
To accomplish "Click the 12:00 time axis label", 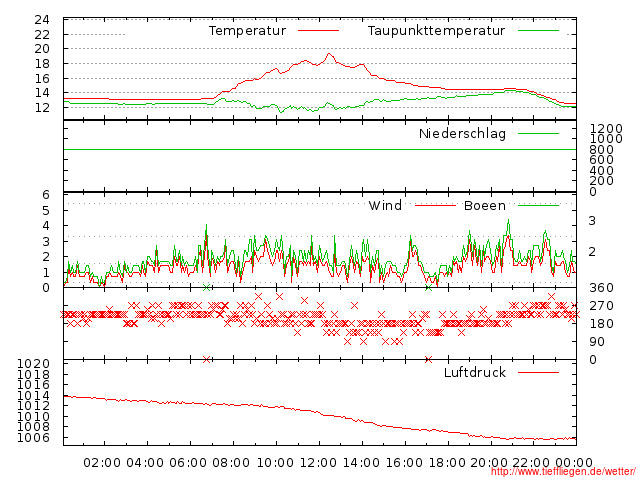I will pyautogui.click(x=318, y=462).
